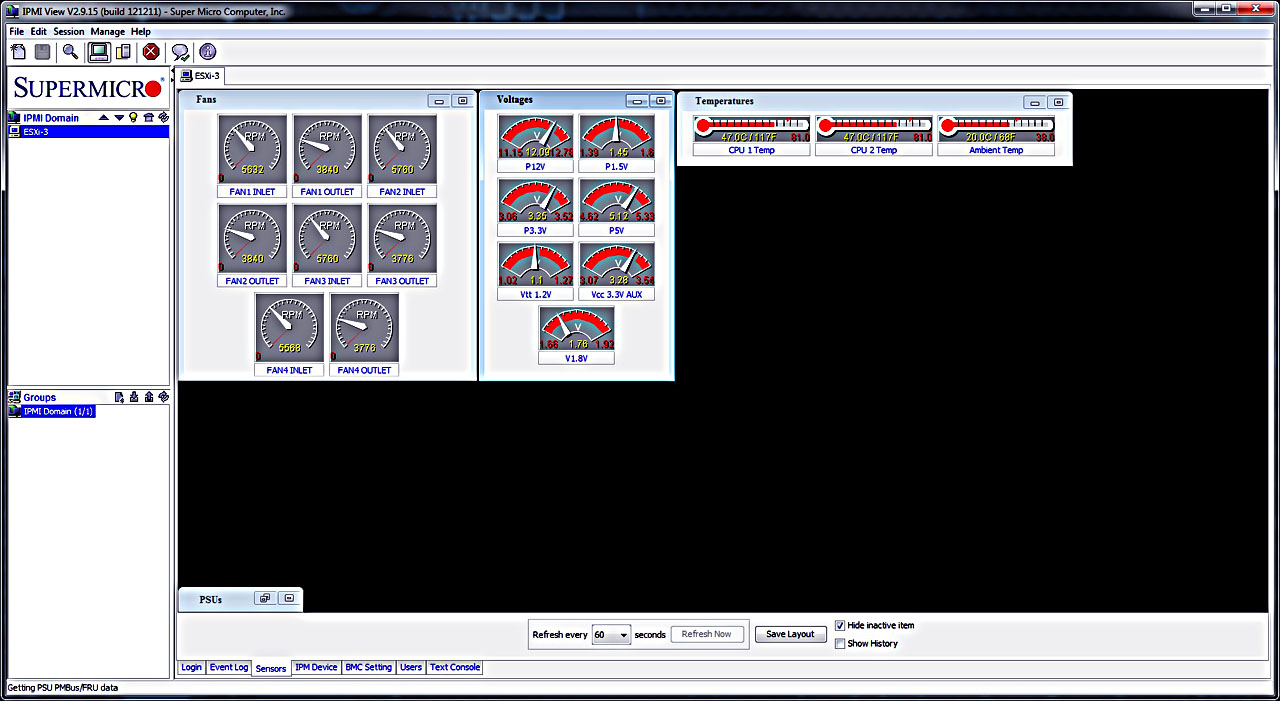
Task: Click the Vtt 1.2V label
Action: coord(535,294)
